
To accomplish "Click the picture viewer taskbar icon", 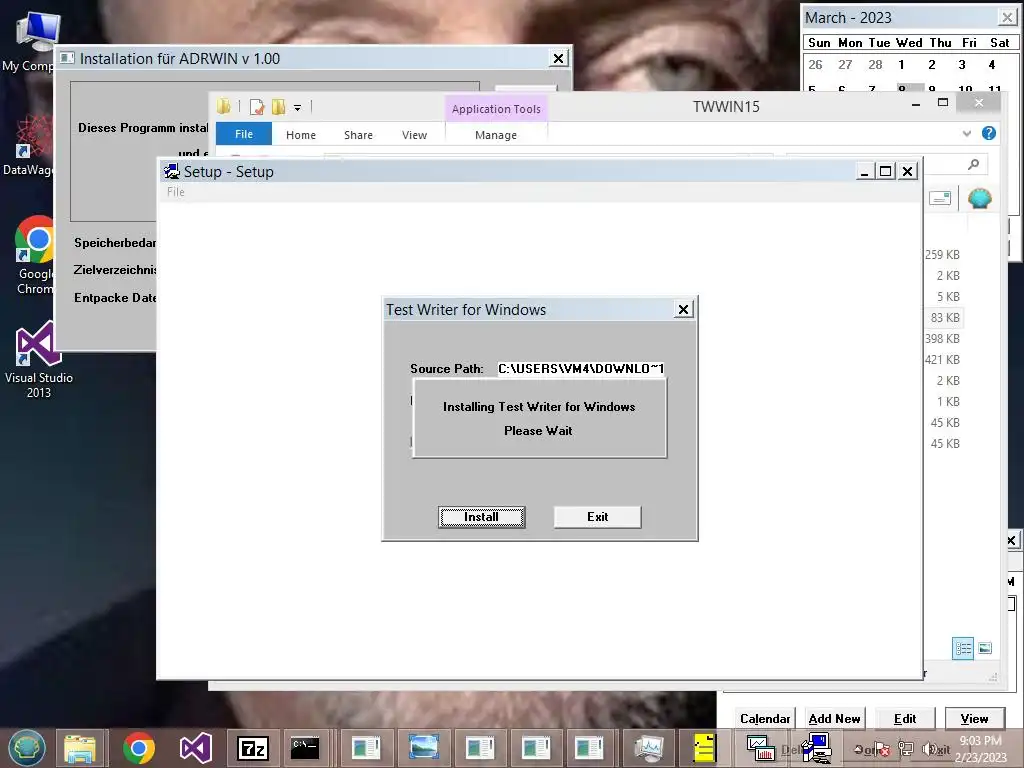I will click(x=423, y=748).
